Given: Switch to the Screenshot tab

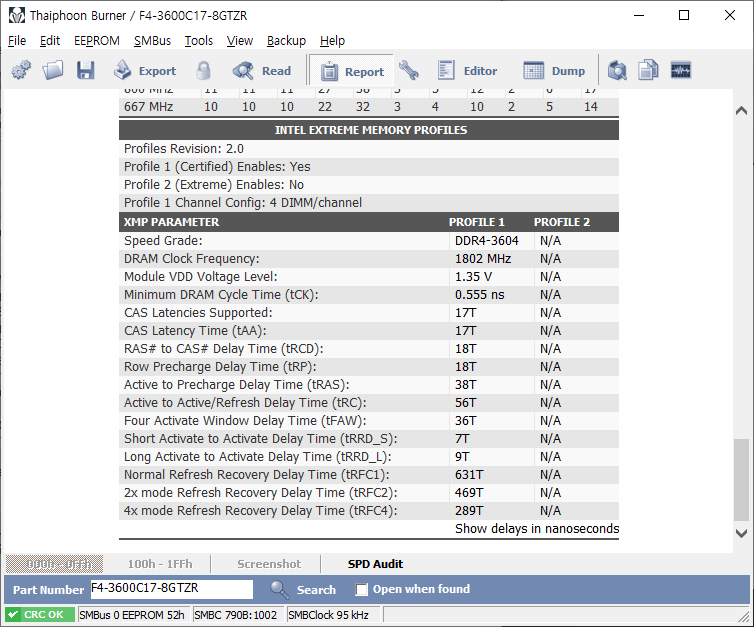Looking at the screenshot, I should coord(269,564).
